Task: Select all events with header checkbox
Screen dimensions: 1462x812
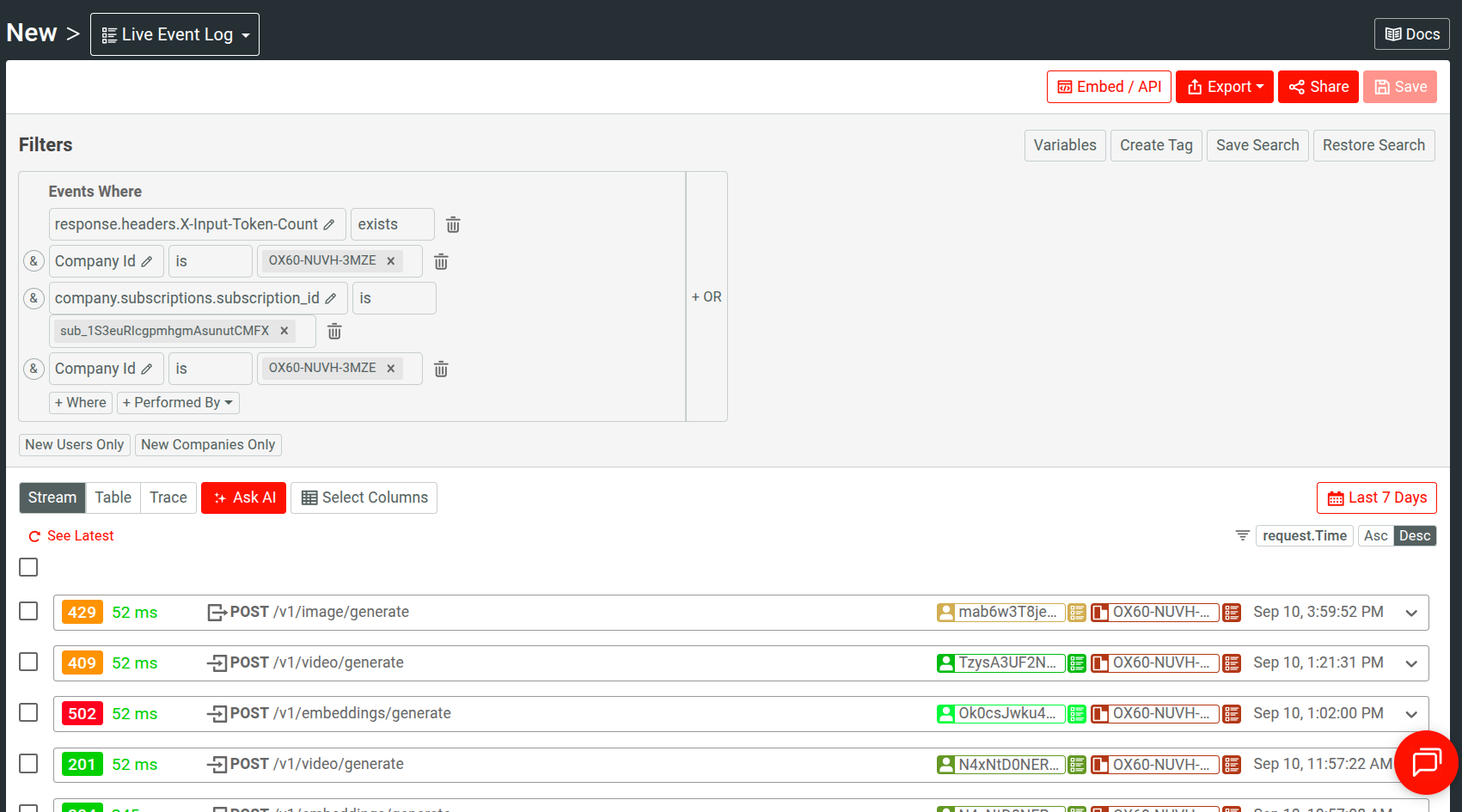Action: pyautogui.click(x=28, y=567)
